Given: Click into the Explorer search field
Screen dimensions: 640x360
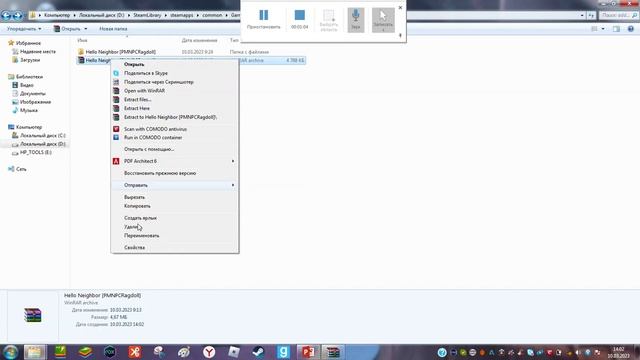Looking at the screenshot, I should pyautogui.click(x=618, y=16).
